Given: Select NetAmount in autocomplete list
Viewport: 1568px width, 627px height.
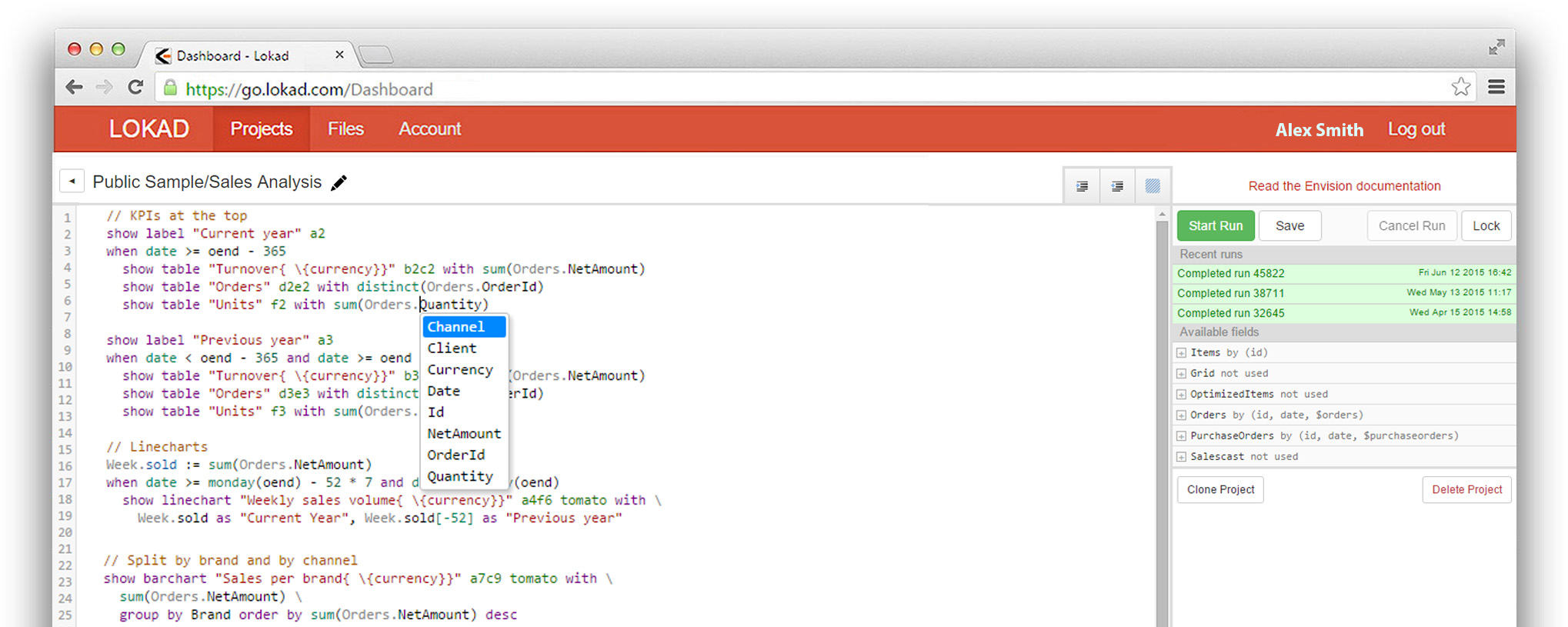Looking at the screenshot, I should coord(464,434).
